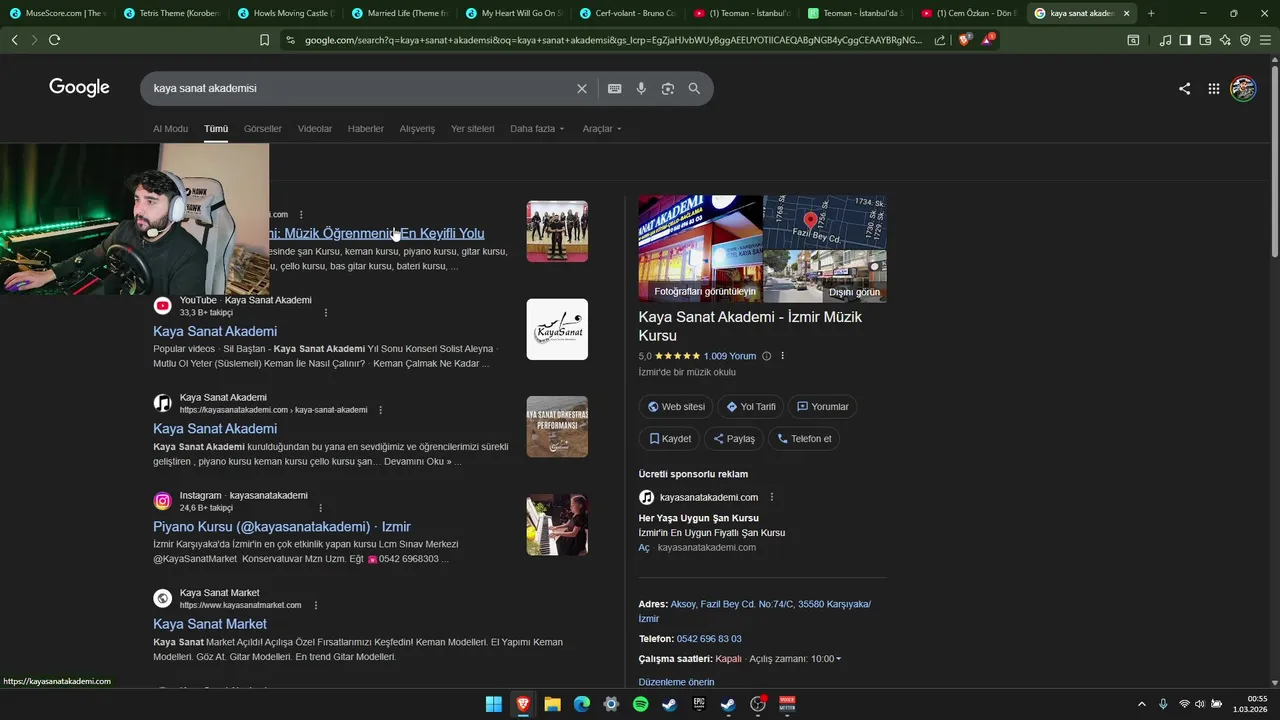Open the Windows Start menu
1280x720 pixels.
pyautogui.click(x=494, y=704)
